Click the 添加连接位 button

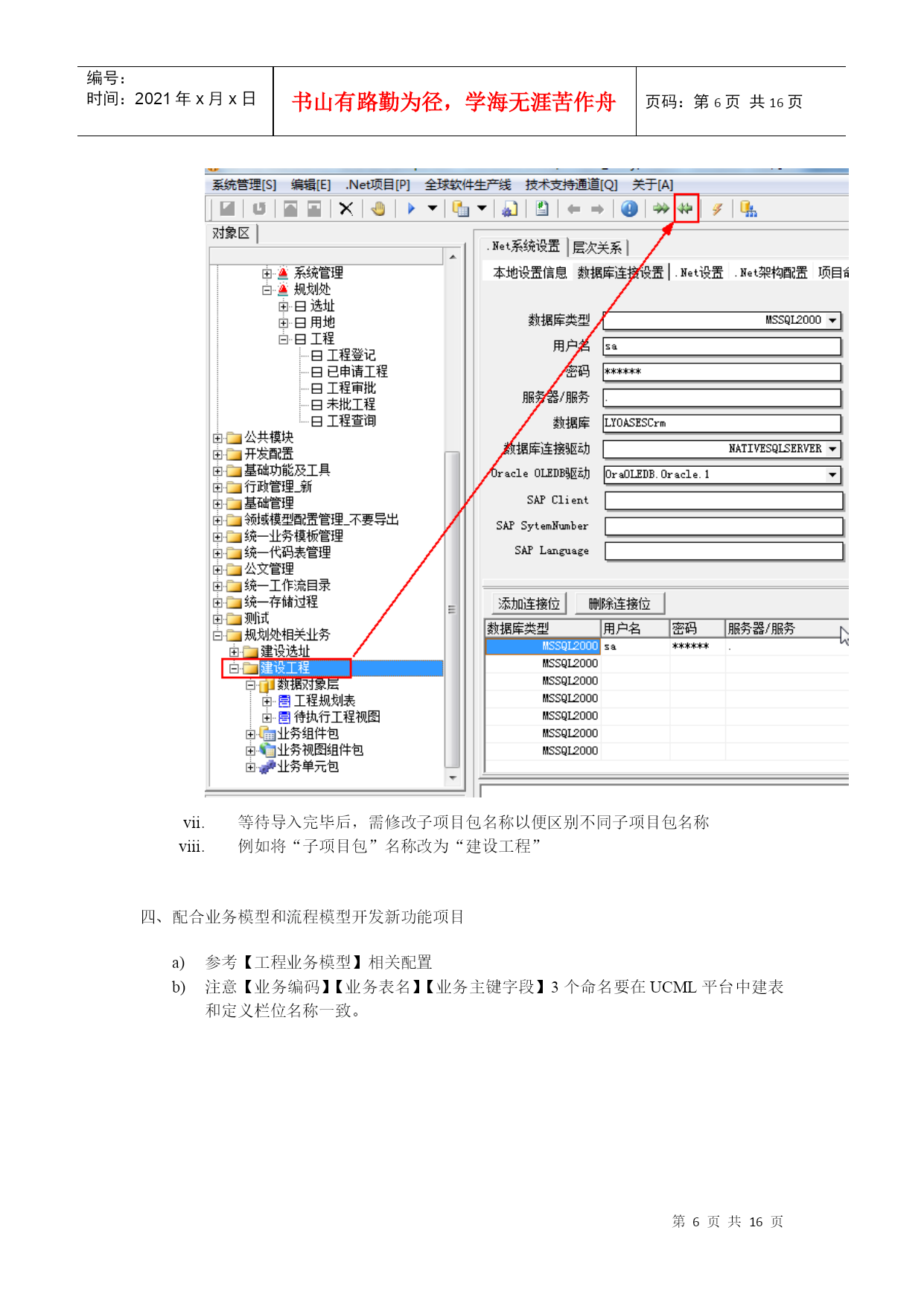pos(529,604)
